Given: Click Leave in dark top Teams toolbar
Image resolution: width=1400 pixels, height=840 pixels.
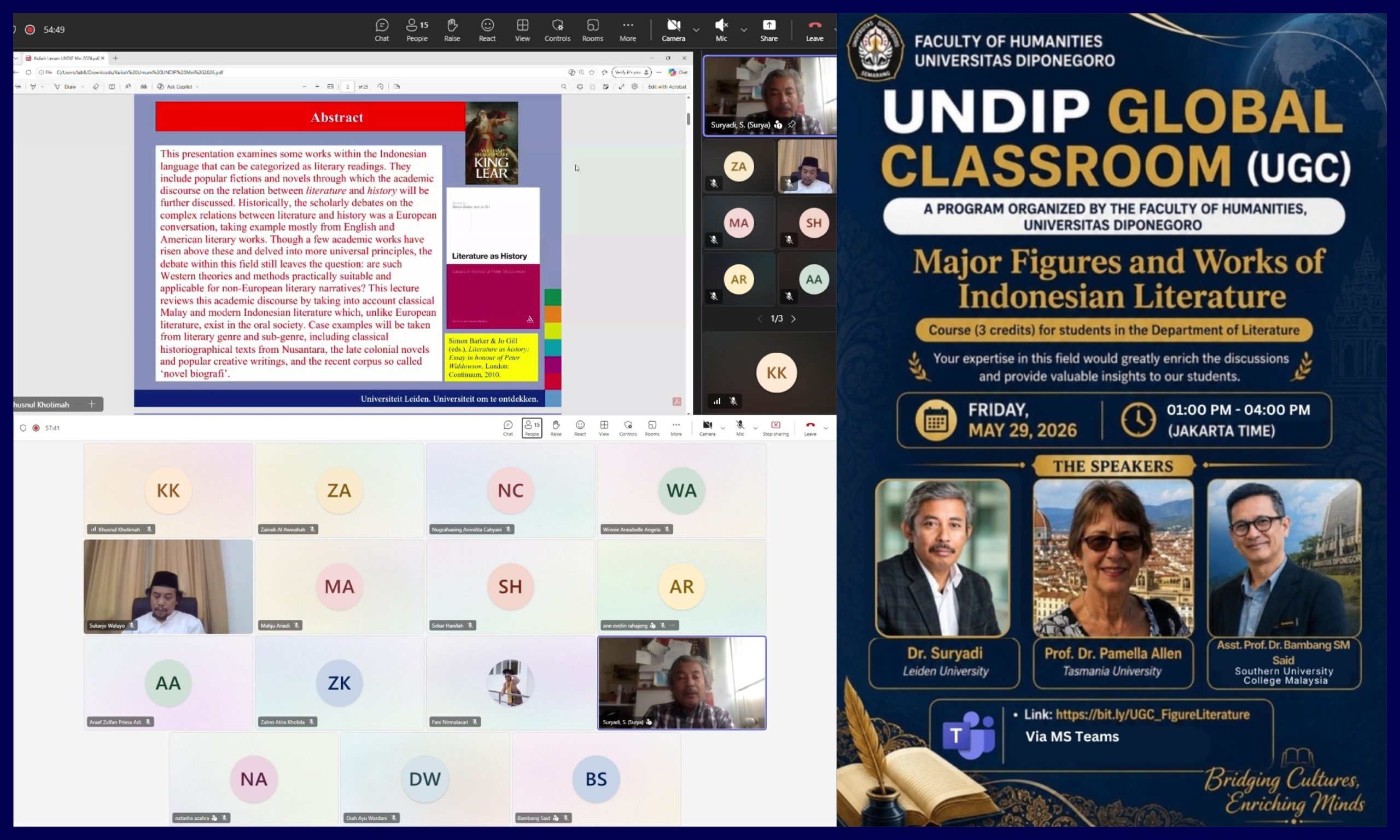Looking at the screenshot, I should [814, 30].
